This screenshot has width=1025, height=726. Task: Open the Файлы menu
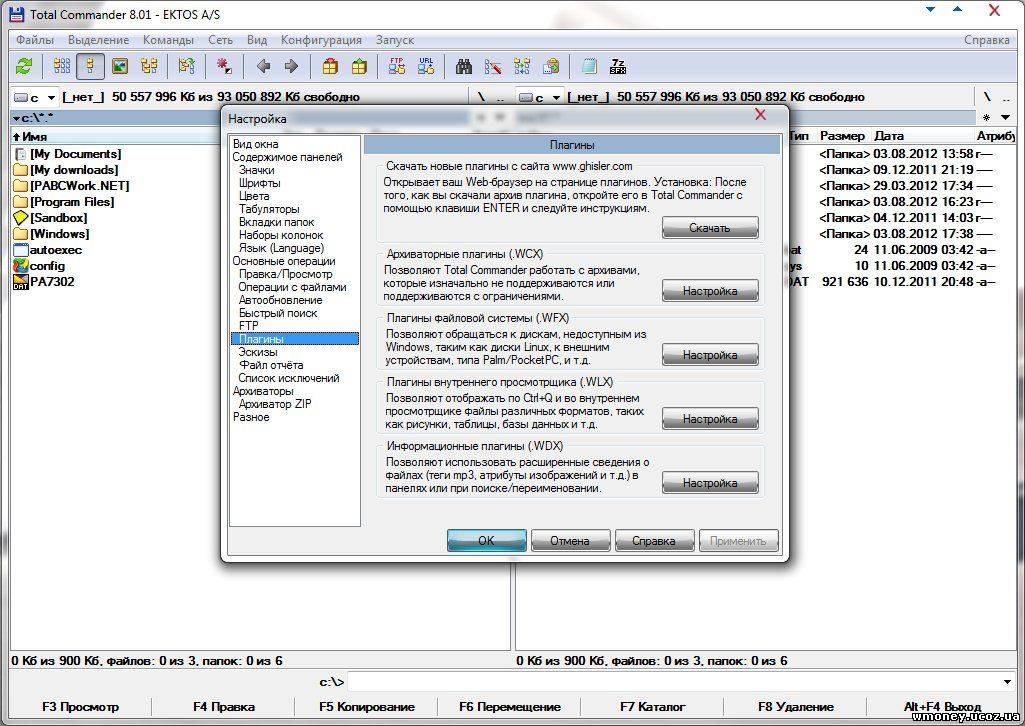[x=35, y=40]
